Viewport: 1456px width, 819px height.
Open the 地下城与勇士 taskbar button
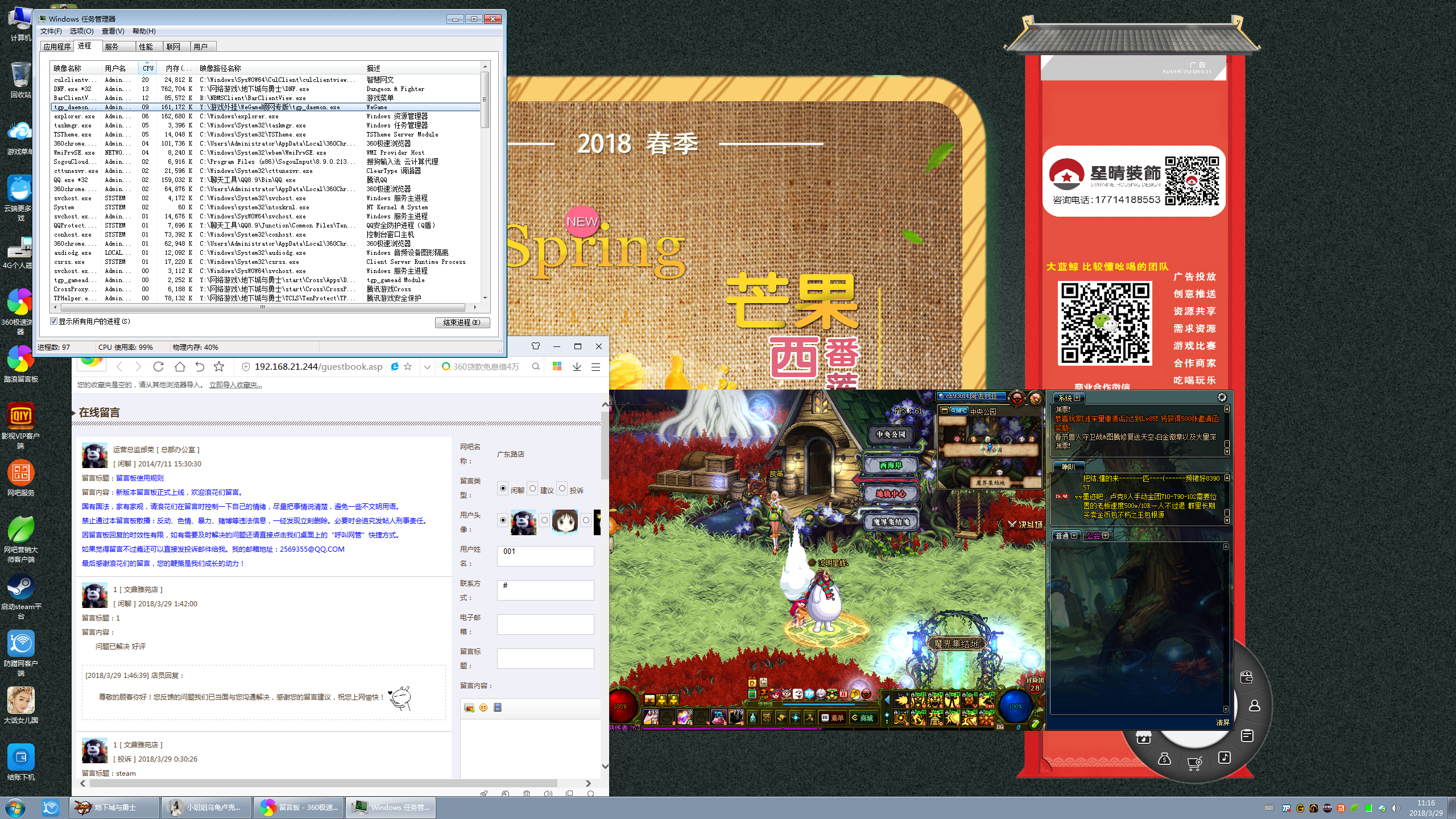pos(115,808)
